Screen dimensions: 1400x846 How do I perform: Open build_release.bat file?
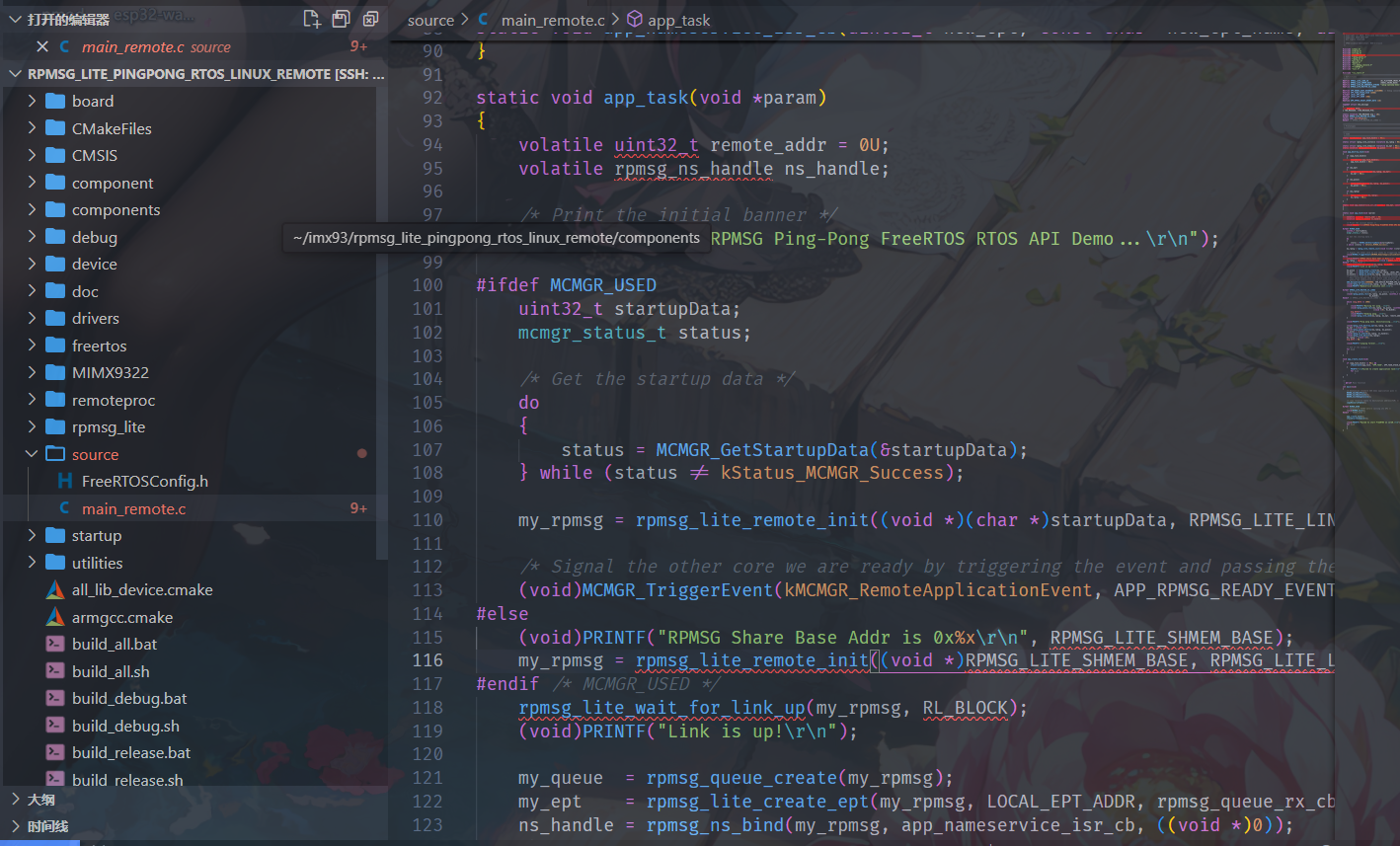tap(131, 752)
